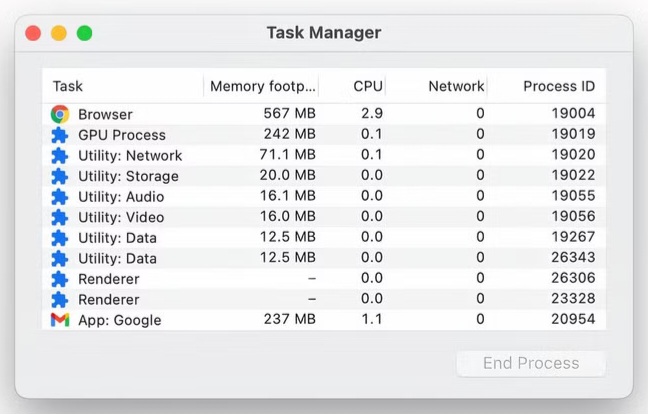Click the puzzle icon beside Utility: Storage
Image resolution: width=648 pixels, height=414 pixels.
[60, 176]
